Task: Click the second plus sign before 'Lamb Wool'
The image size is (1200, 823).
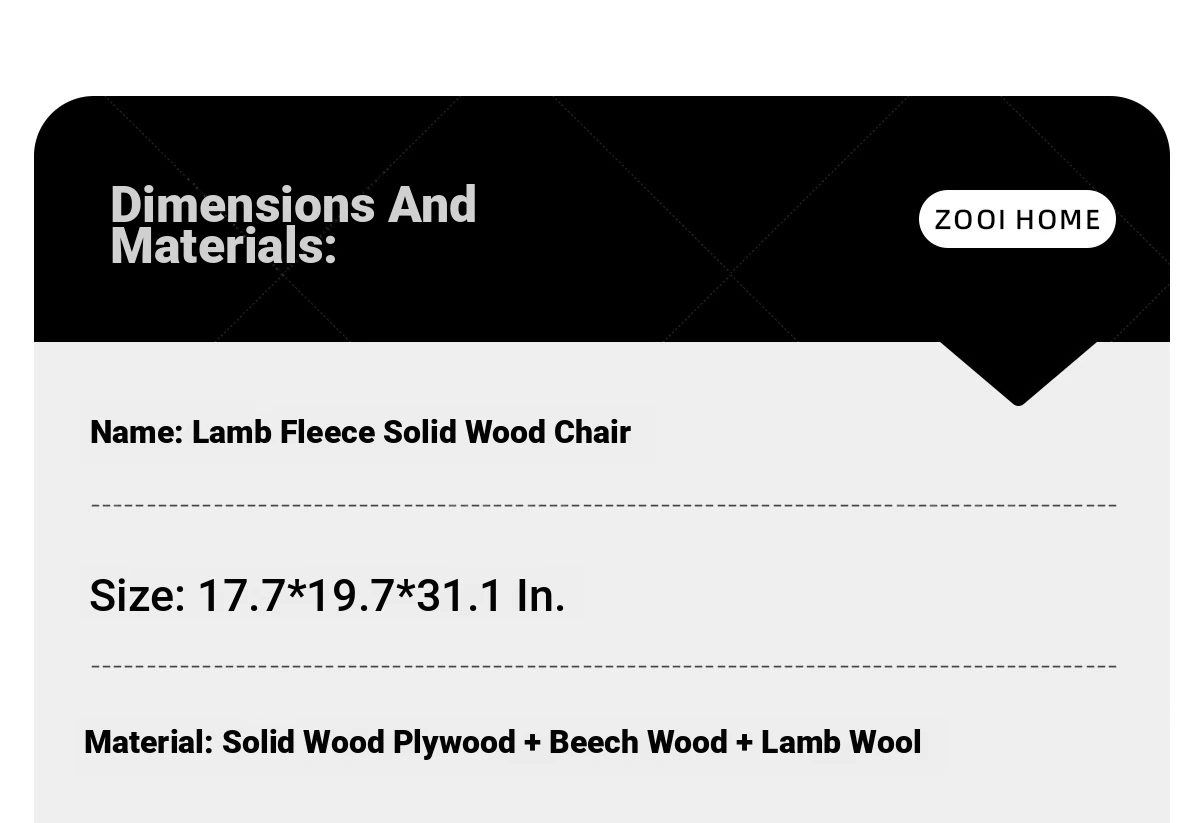Action: pos(744,743)
